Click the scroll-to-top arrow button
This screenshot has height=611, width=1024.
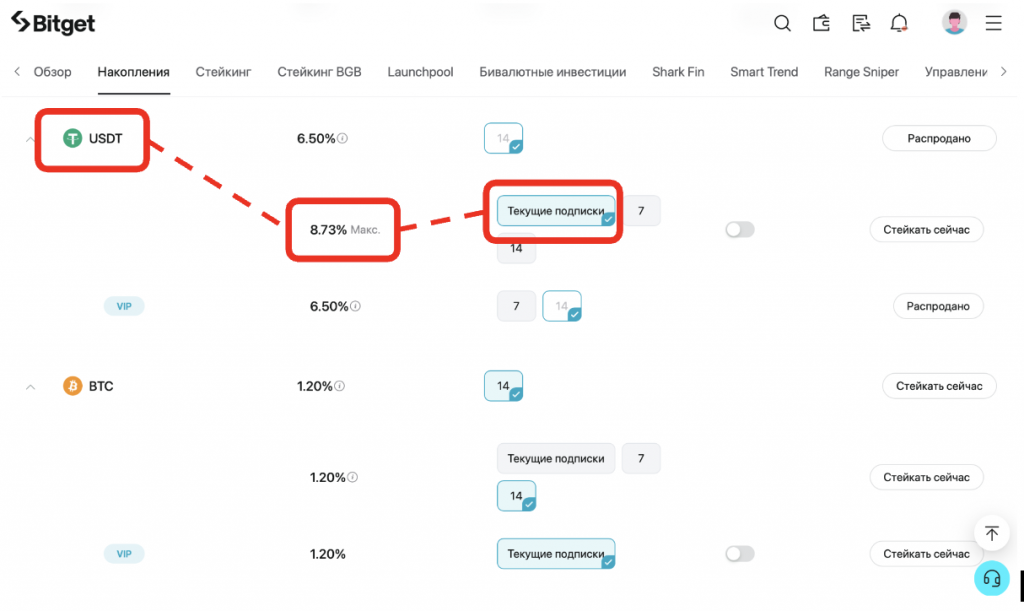[x=991, y=534]
